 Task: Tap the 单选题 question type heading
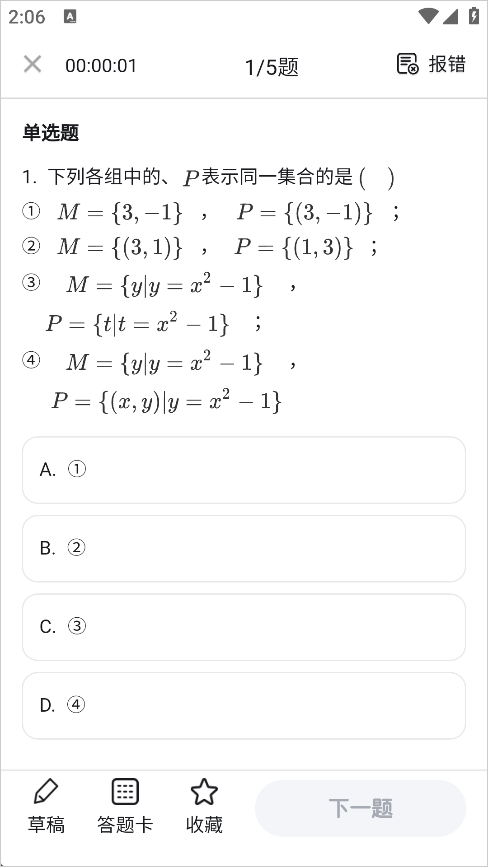click(x=51, y=133)
